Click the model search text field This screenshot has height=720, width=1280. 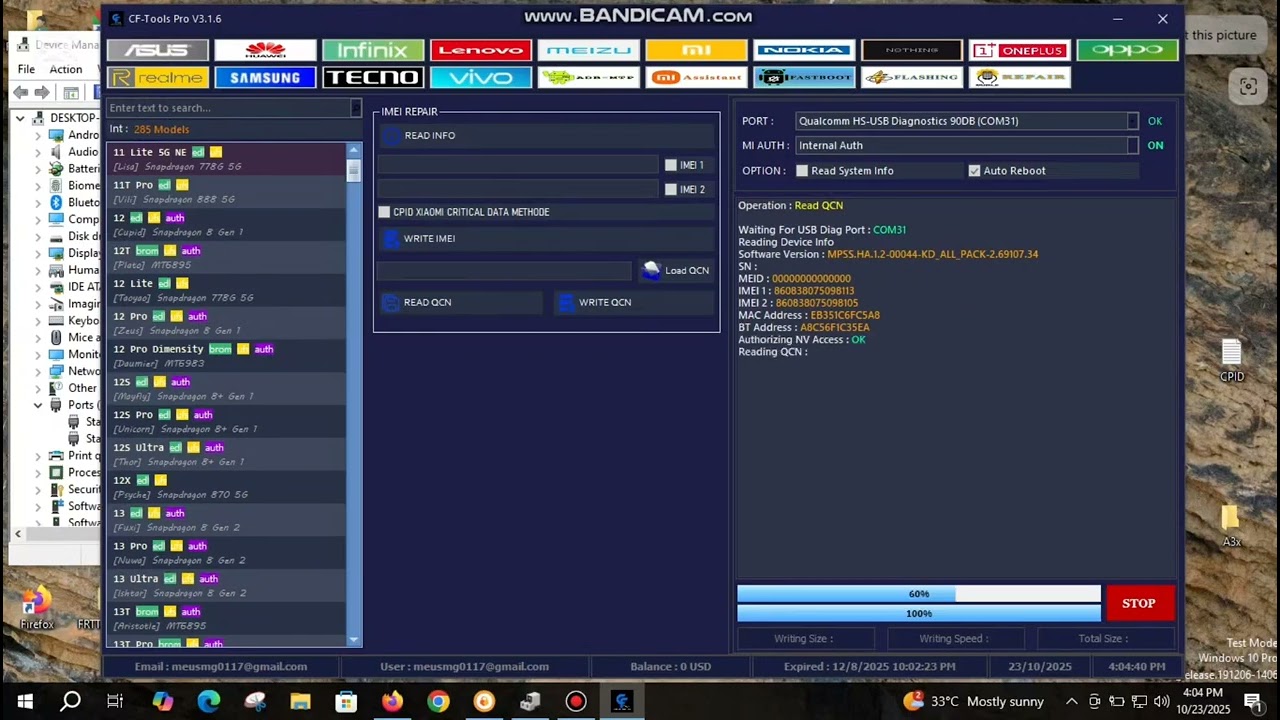pos(229,108)
